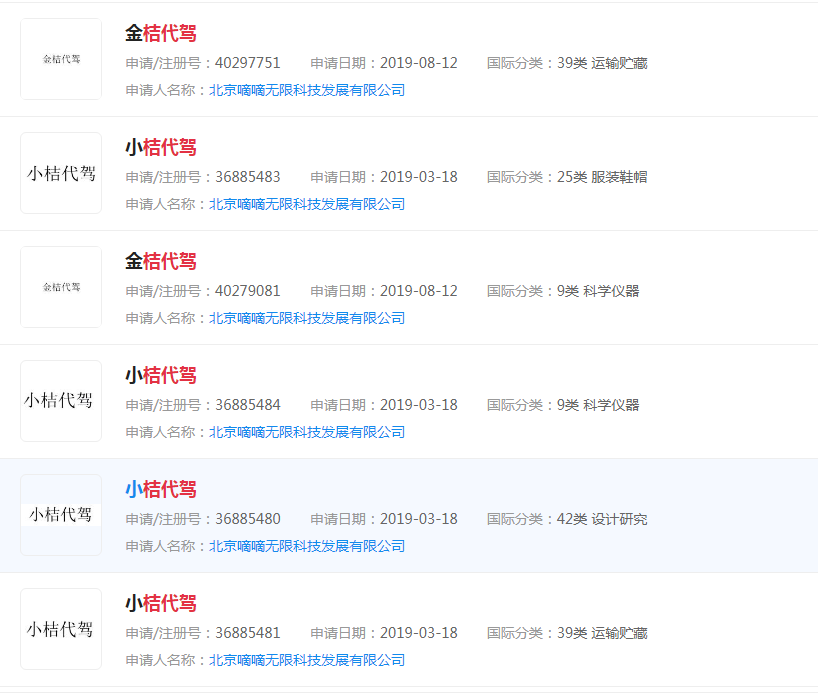The image size is (818, 695).
Task: Click application date 2019-03-18 of entry 36885480
Action: tap(418, 519)
